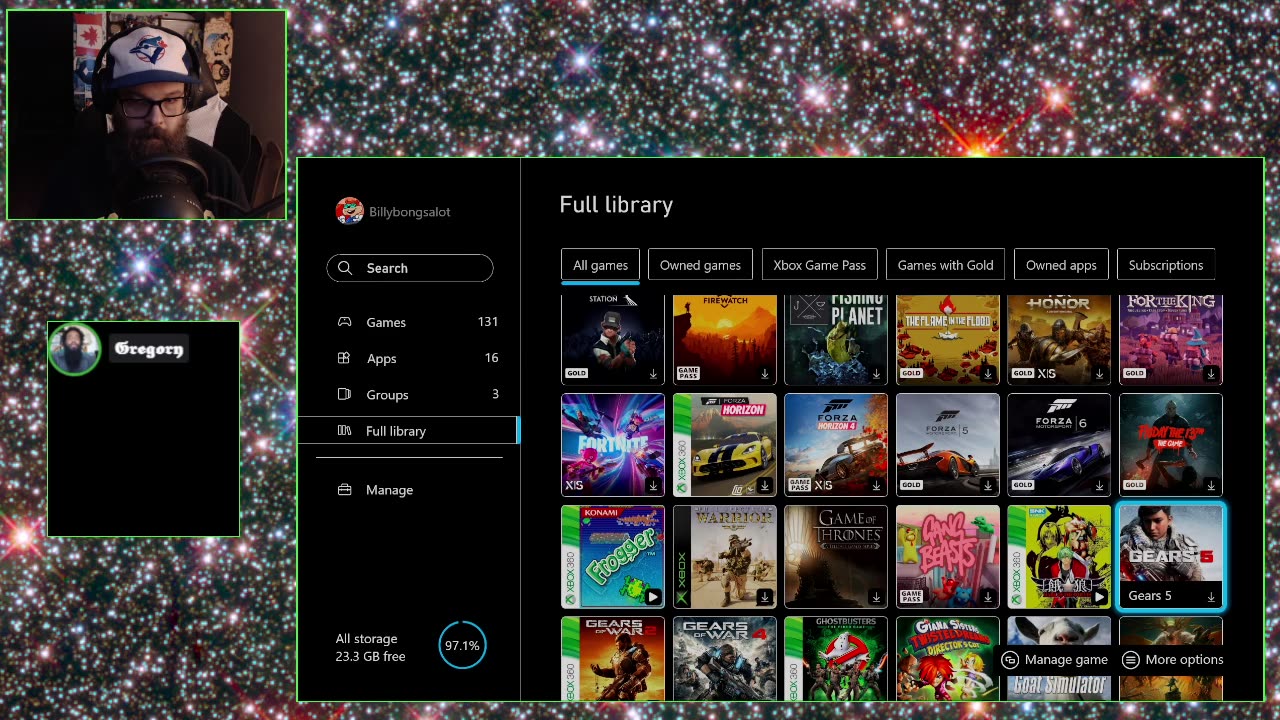This screenshot has width=1280, height=720.
Task: Select the For The King tile
Action: (x=1171, y=340)
